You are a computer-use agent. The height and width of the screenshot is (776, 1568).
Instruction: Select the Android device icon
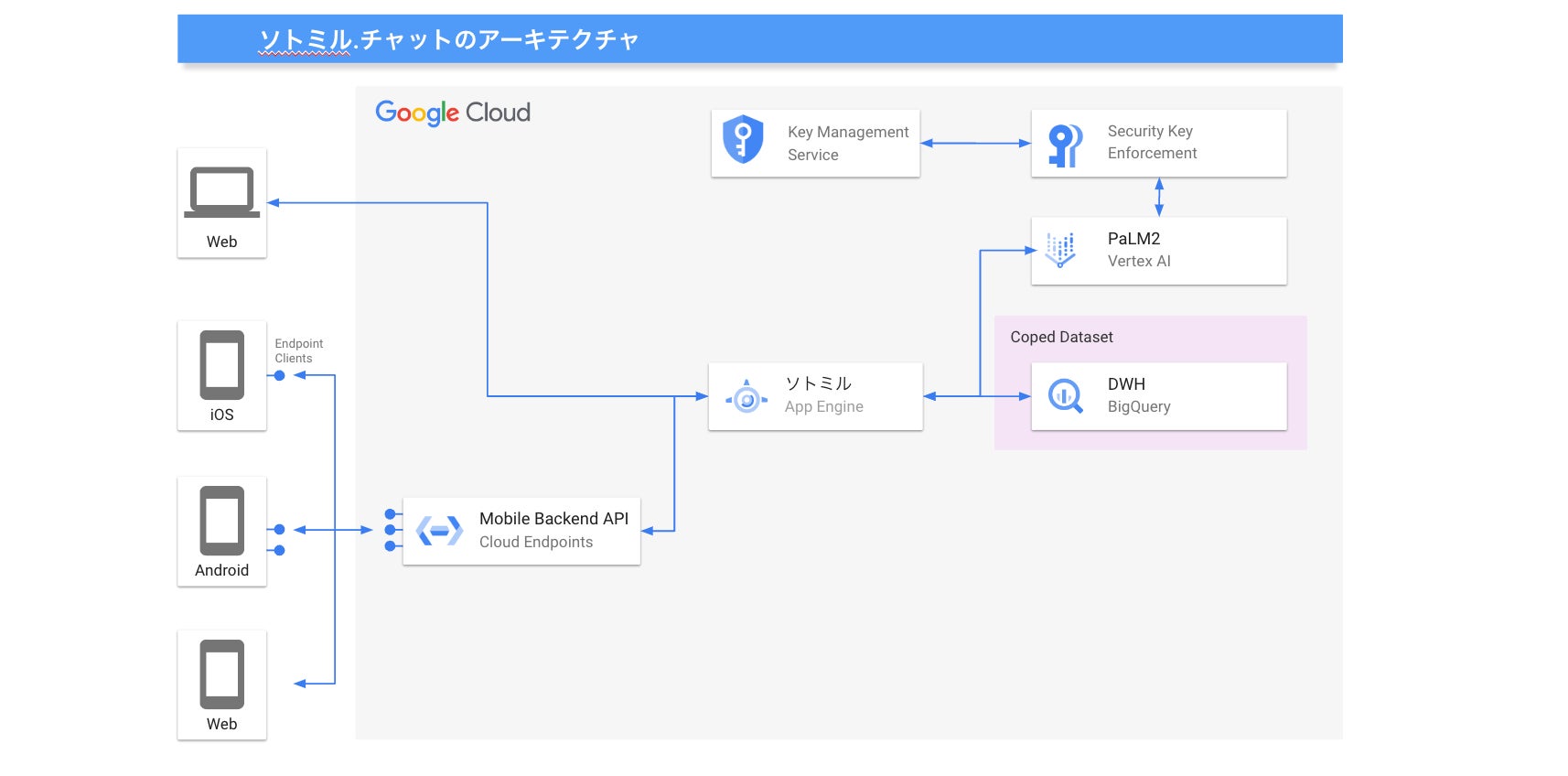pos(222,521)
